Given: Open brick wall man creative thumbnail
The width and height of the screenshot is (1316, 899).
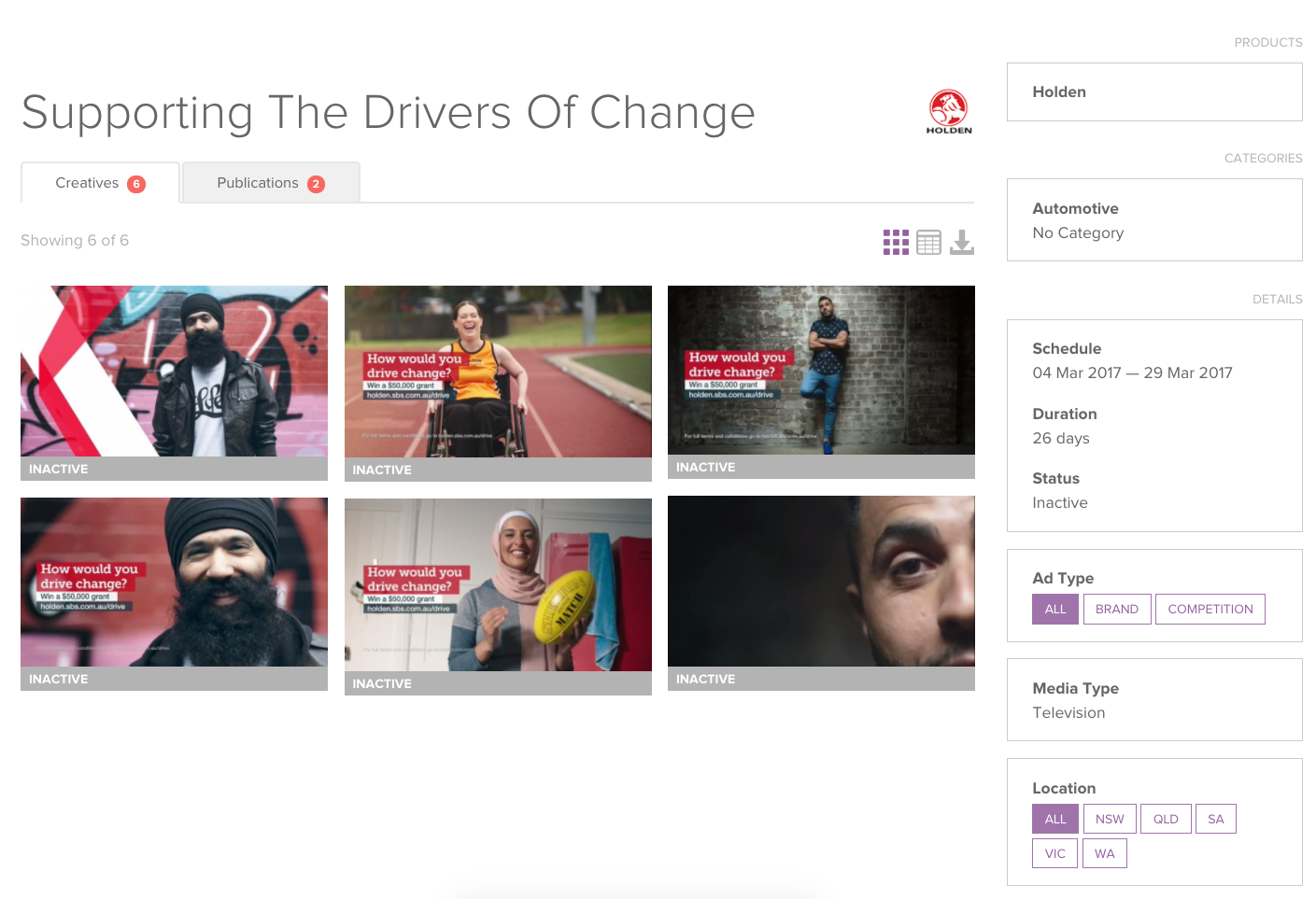Looking at the screenshot, I should pos(821,371).
